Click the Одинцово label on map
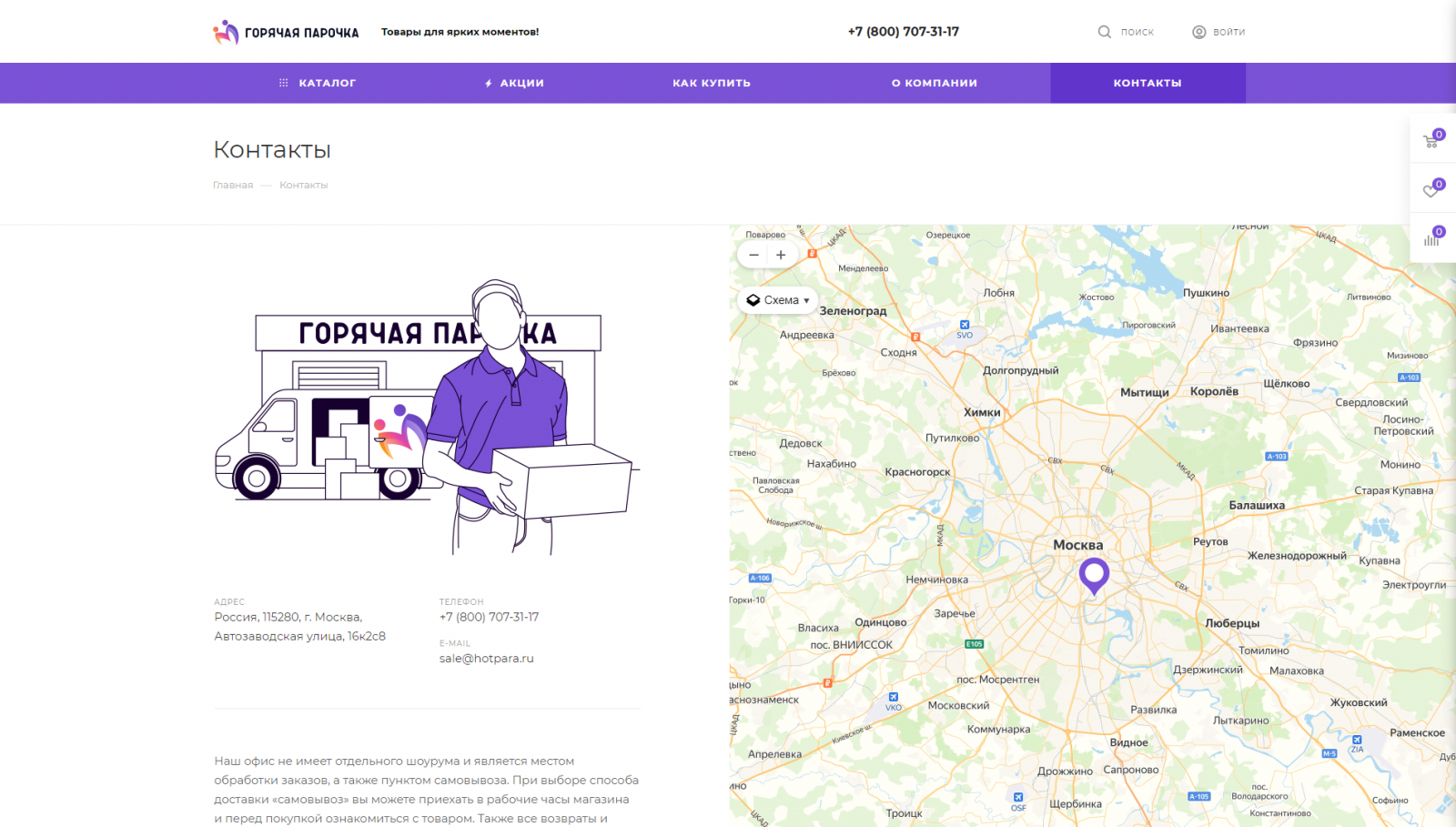This screenshot has height=827, width=1456. point(881,622)
